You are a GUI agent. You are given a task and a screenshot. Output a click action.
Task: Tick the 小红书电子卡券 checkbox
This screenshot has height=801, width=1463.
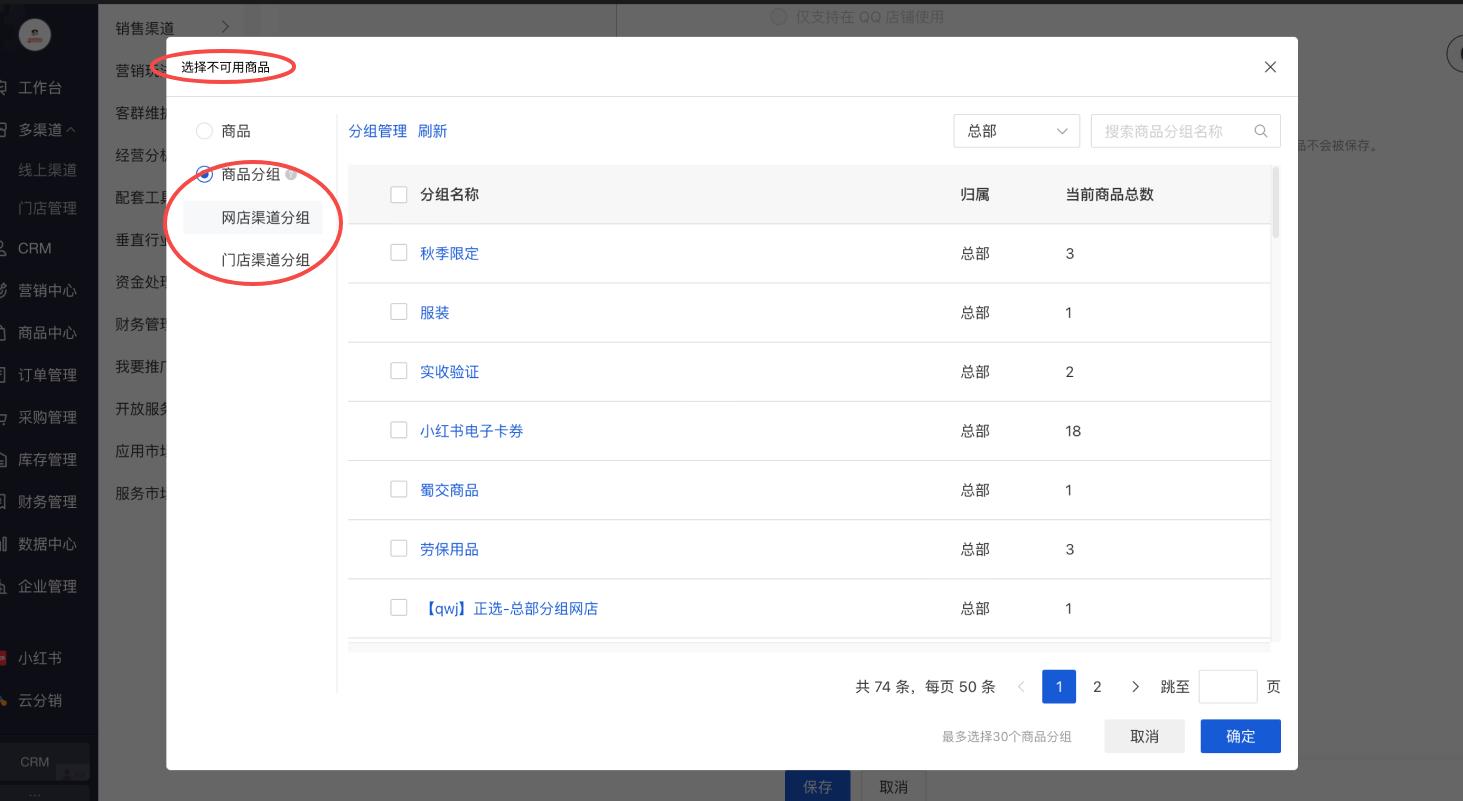click(x=399, y=431)
